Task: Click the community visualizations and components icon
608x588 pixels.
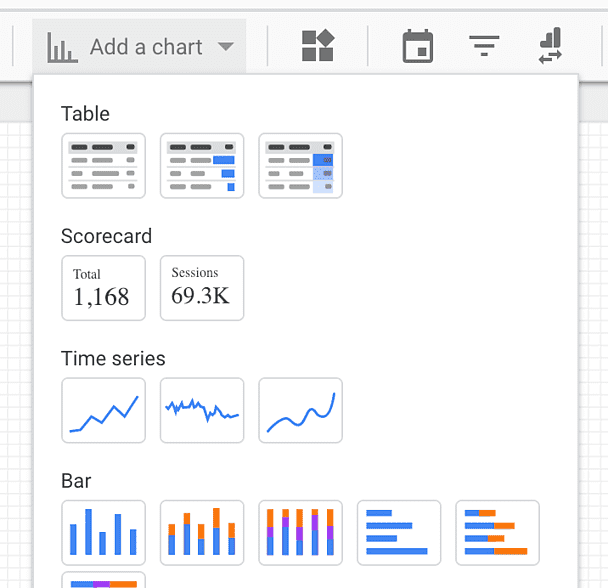Action: click(318, 46)
